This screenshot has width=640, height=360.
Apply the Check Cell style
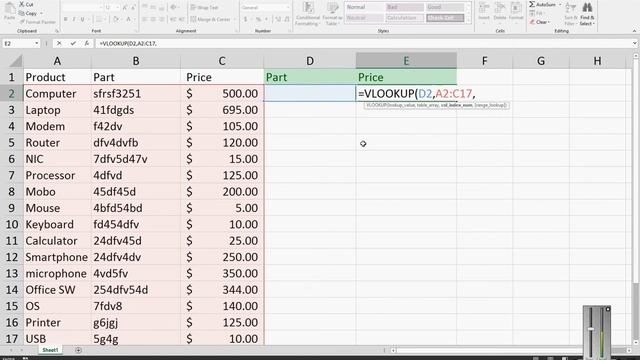444,18
